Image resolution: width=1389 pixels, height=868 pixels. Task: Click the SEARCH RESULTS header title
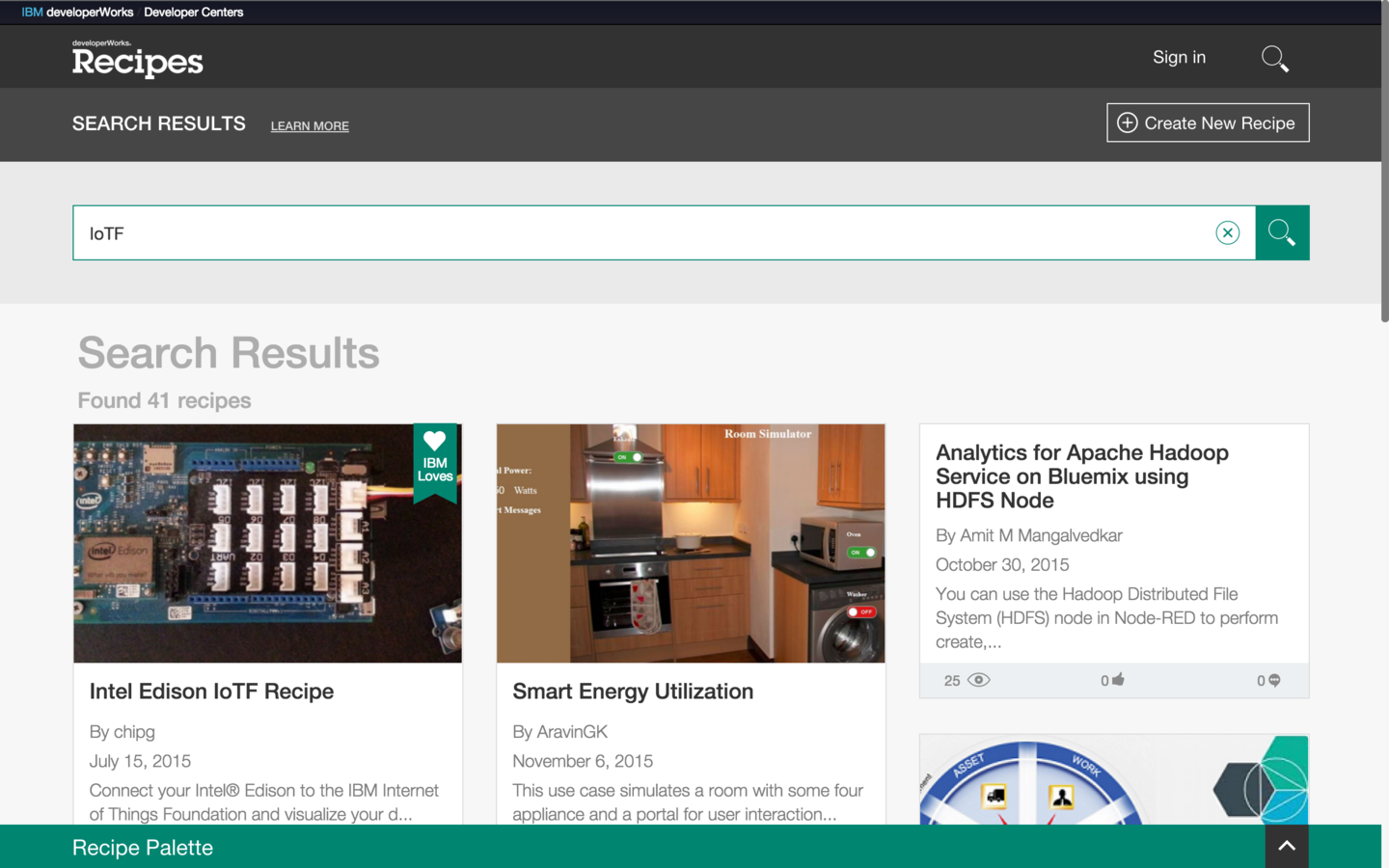159,123
